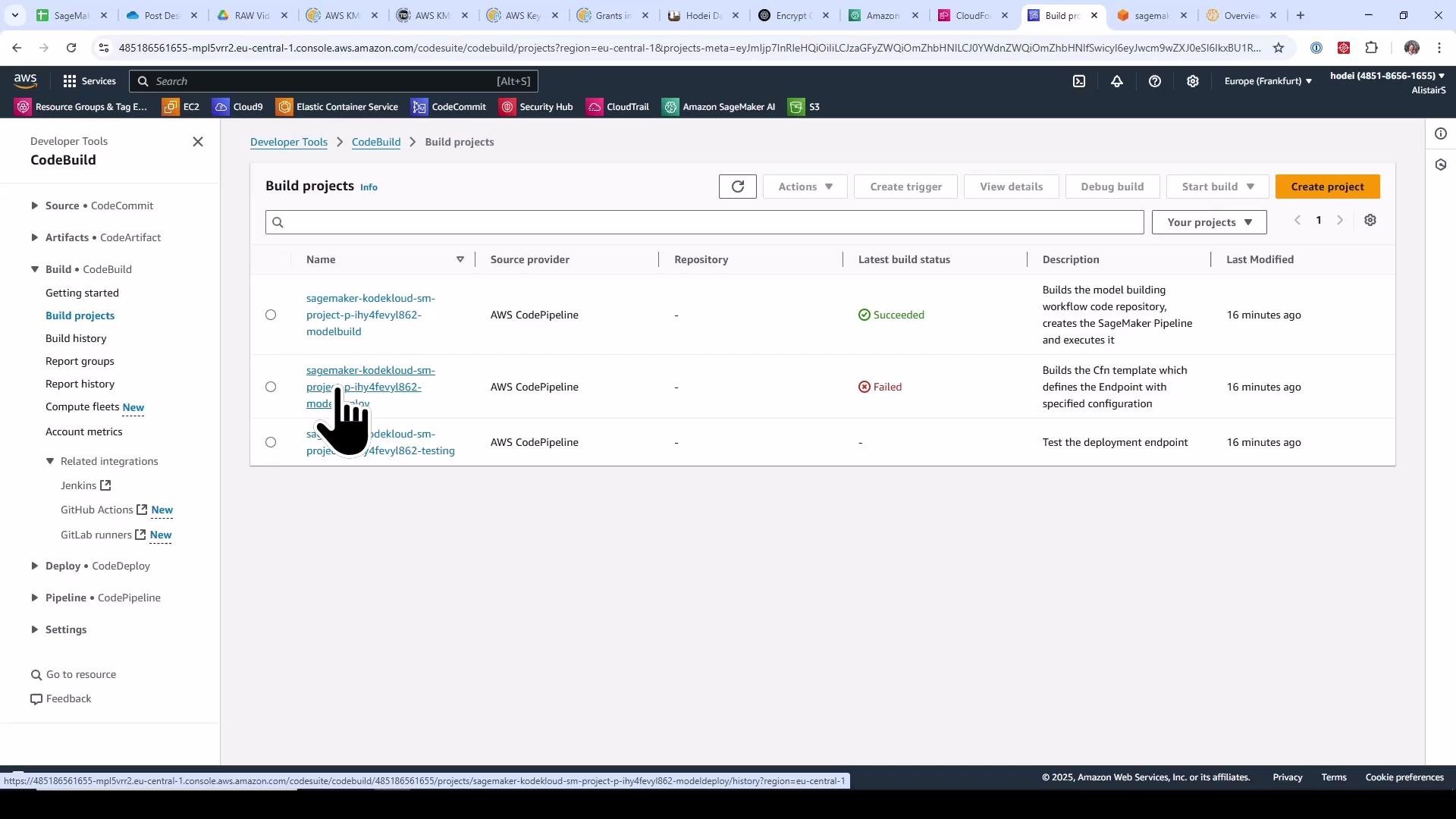Close the CodeBuild navigation panel
The height and width of the screenshot is (819, 1456).
pyautogui.click(x=198, y=142)
